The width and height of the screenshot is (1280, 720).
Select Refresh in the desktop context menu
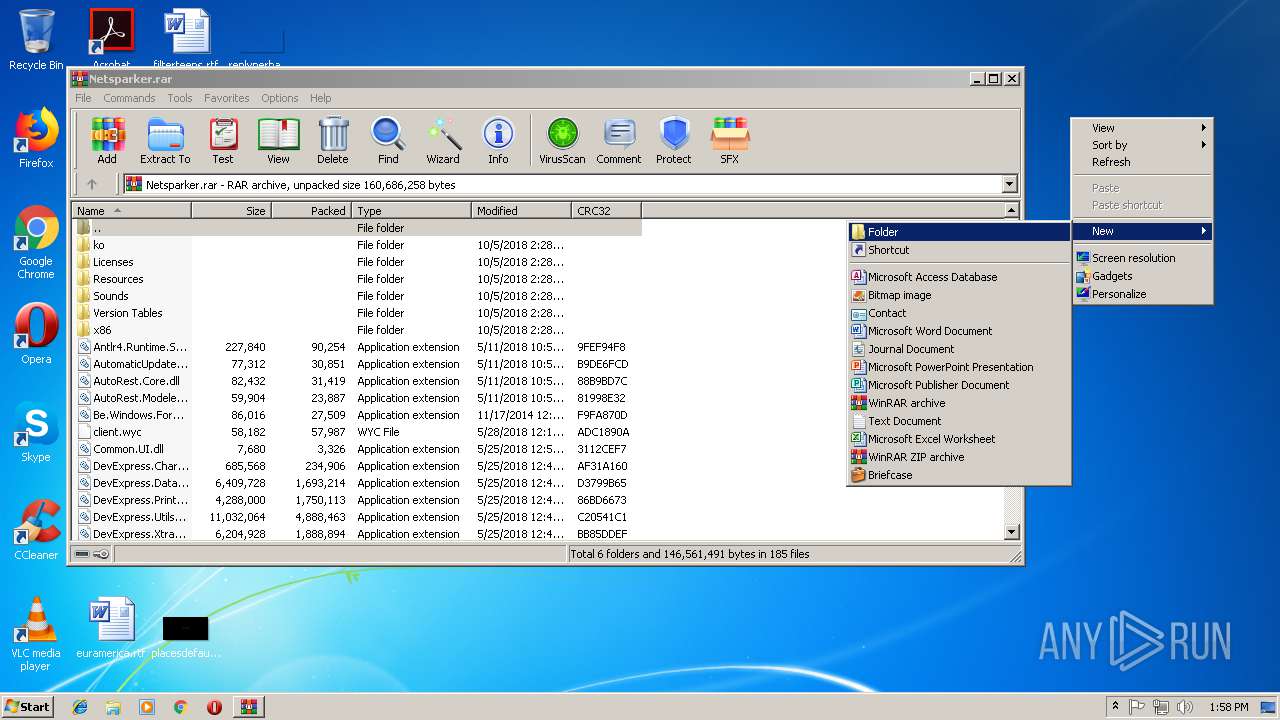coord(1142,162)
